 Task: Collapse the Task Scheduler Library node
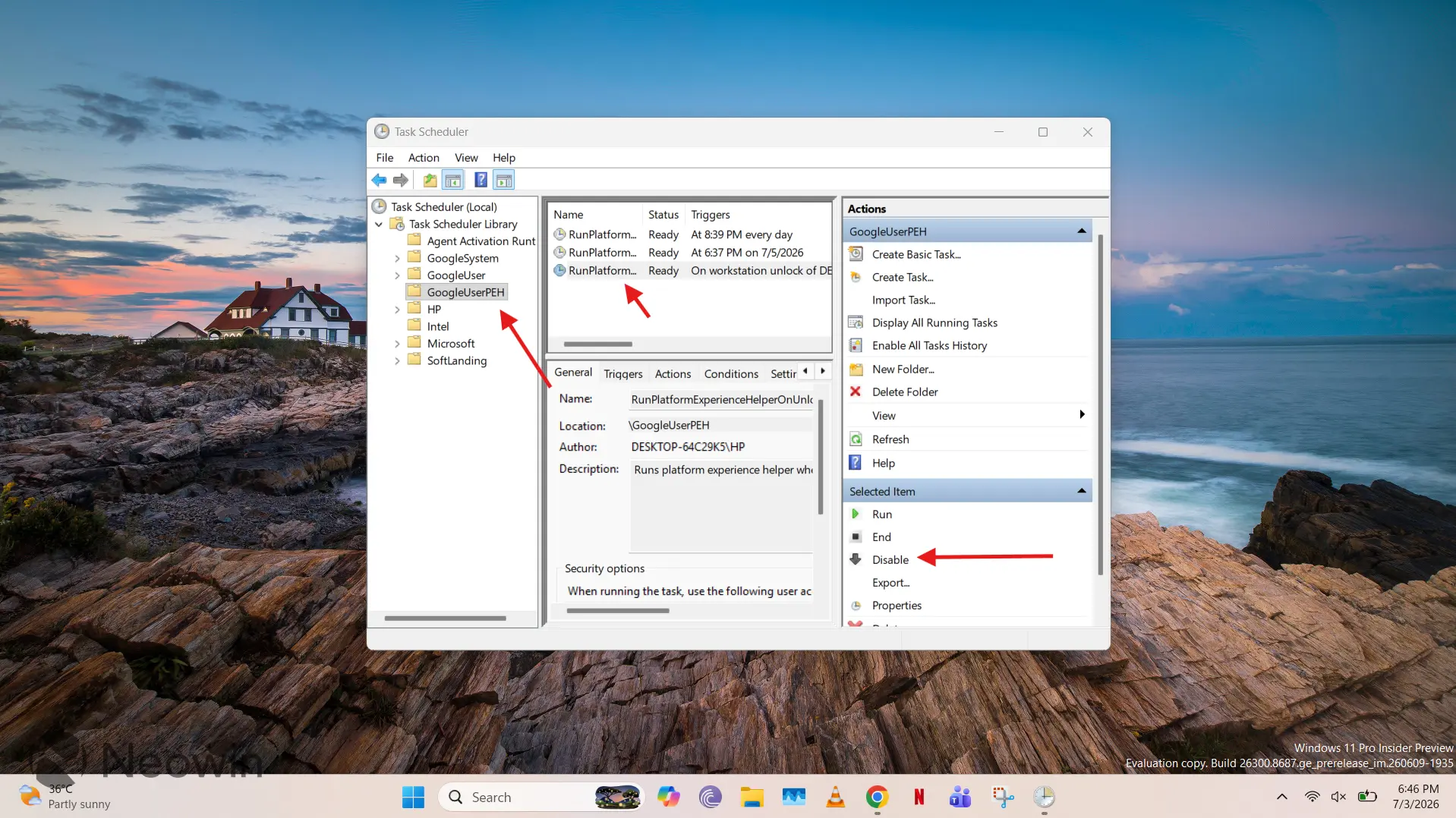coord(379,225)
